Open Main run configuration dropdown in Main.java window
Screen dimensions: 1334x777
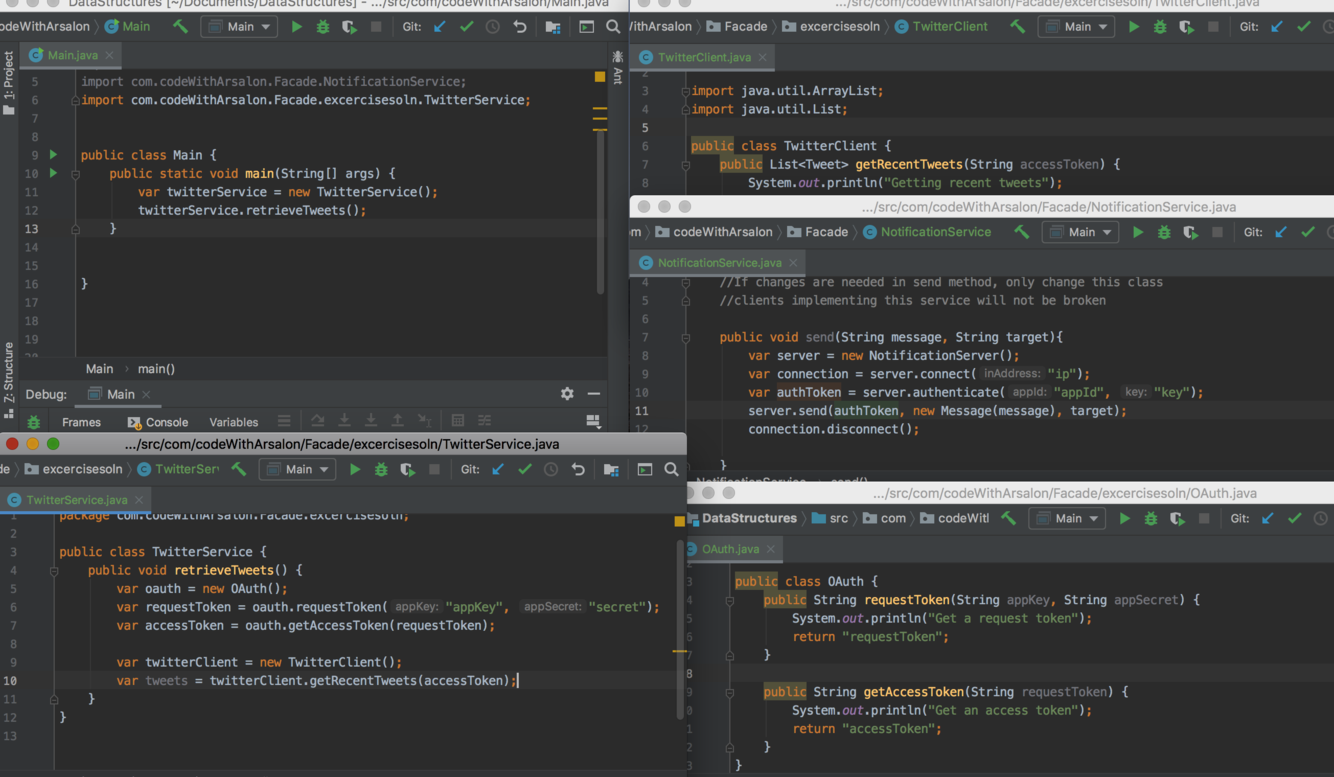pos(240,27)
